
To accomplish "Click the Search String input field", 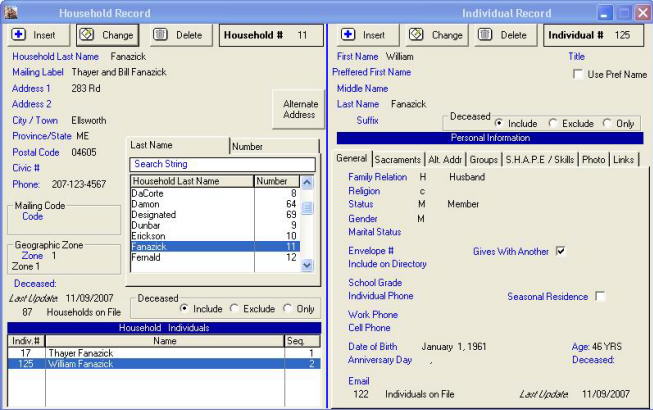I will 222,164.
